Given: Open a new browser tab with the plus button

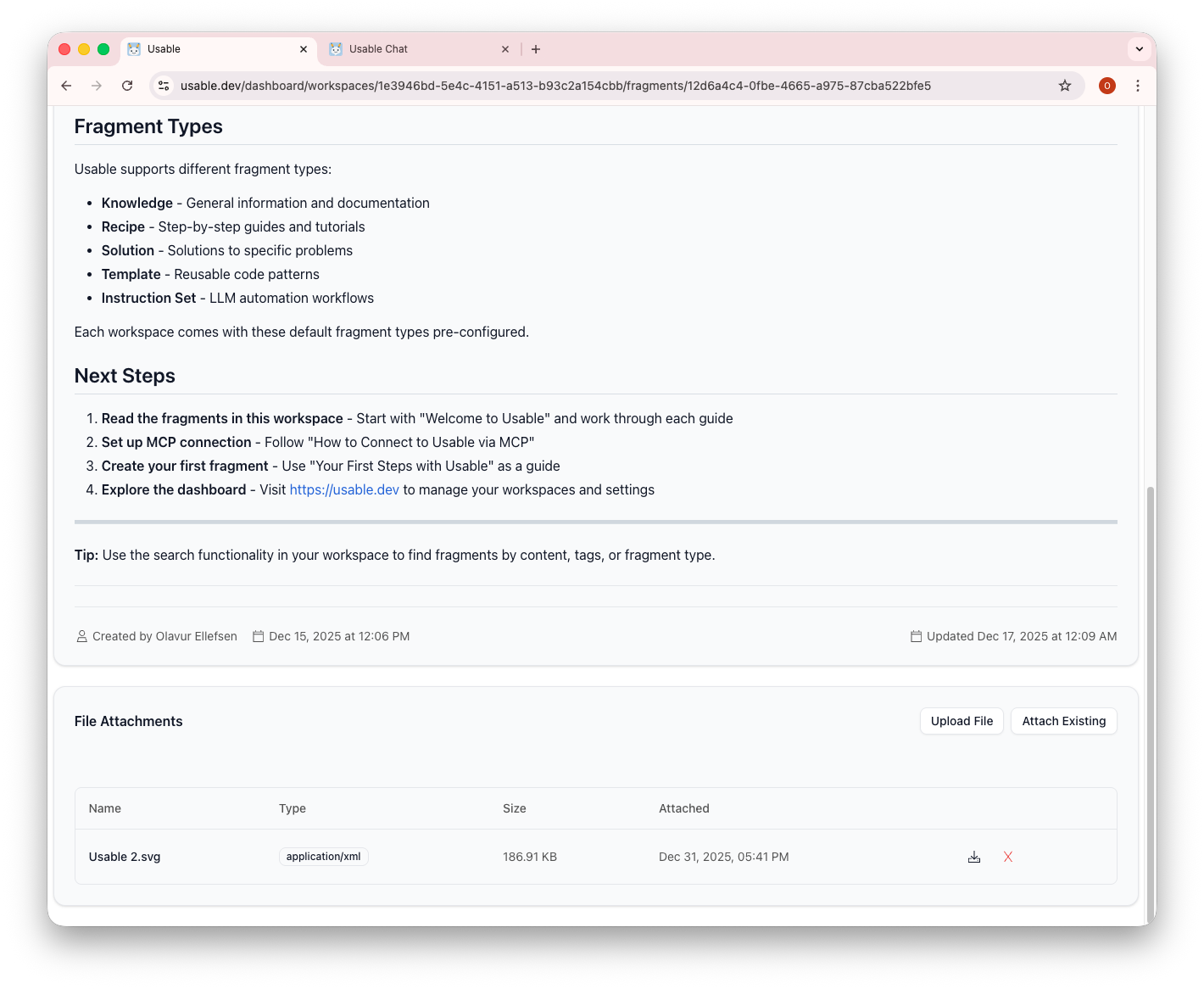Looking at the screenshot, I should pyautogui.click(x=536, y=49).
